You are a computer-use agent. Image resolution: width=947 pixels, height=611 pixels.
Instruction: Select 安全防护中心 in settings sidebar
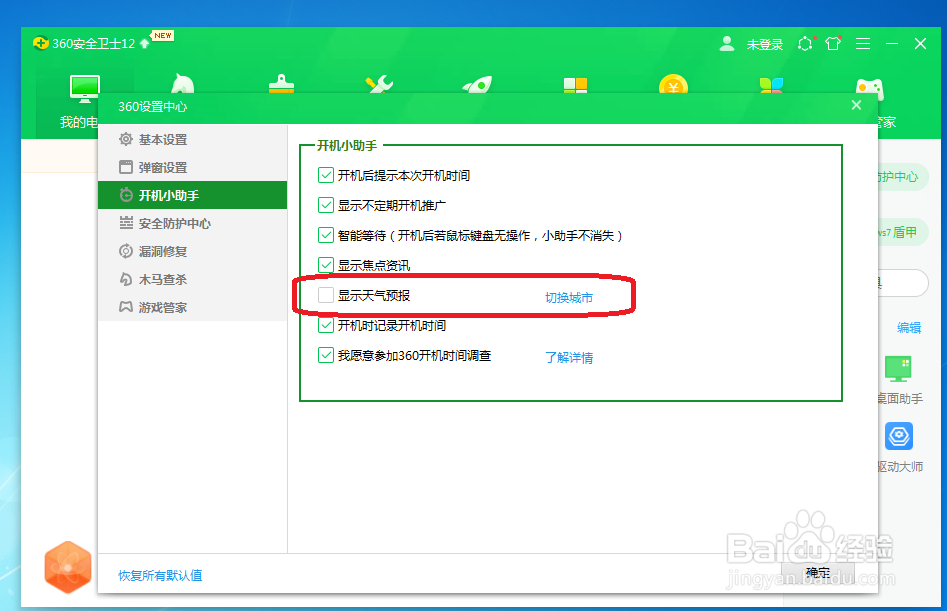click(x=193, y=223)
